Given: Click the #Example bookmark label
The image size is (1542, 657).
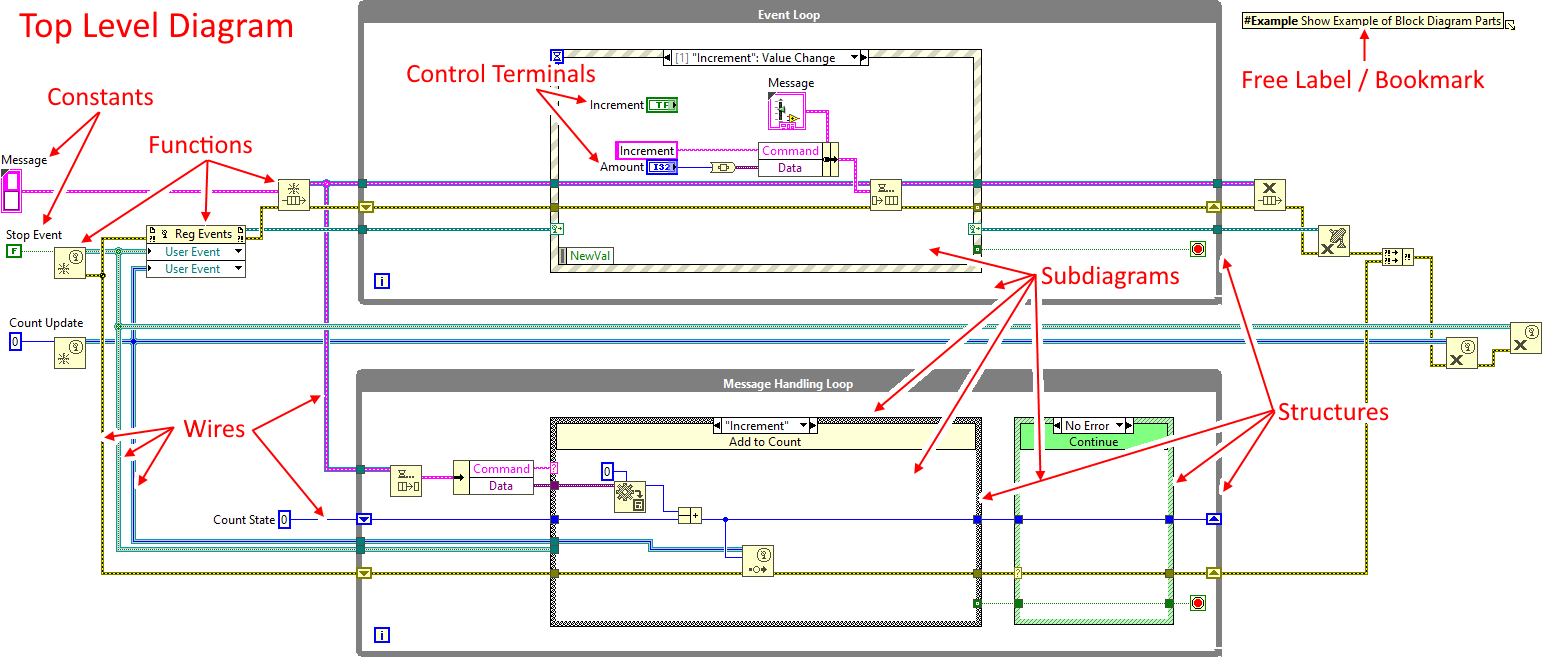Looking at the screenshot, I should 1374,21.
